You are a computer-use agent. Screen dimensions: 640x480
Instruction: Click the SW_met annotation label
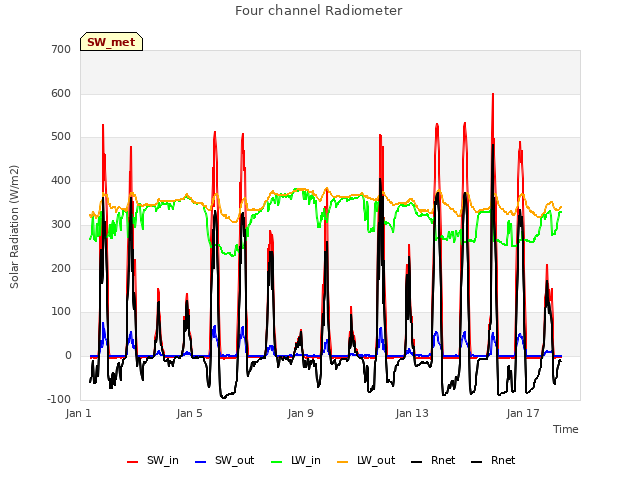coord(111,42)
